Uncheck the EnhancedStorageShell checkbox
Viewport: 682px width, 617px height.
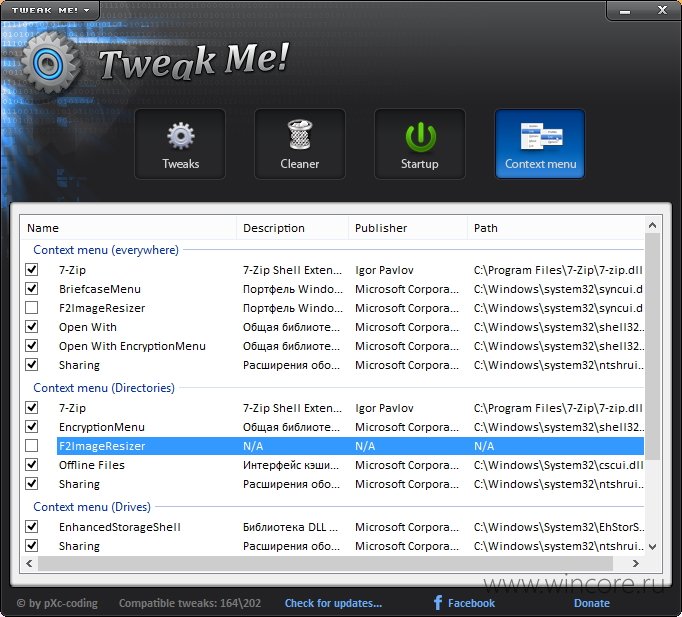[32, 527]
